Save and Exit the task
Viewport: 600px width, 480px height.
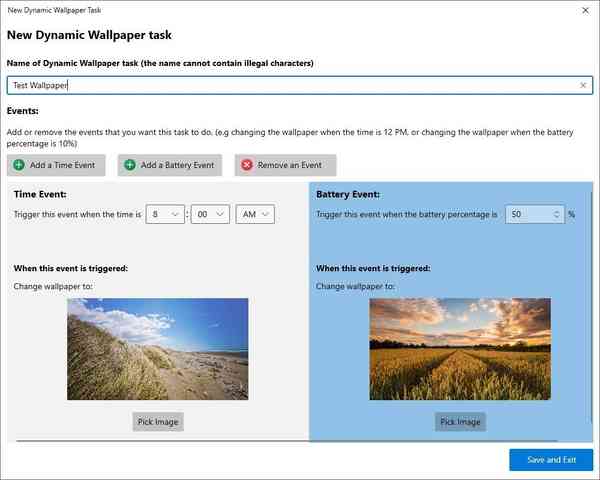(x=551, y=460)
